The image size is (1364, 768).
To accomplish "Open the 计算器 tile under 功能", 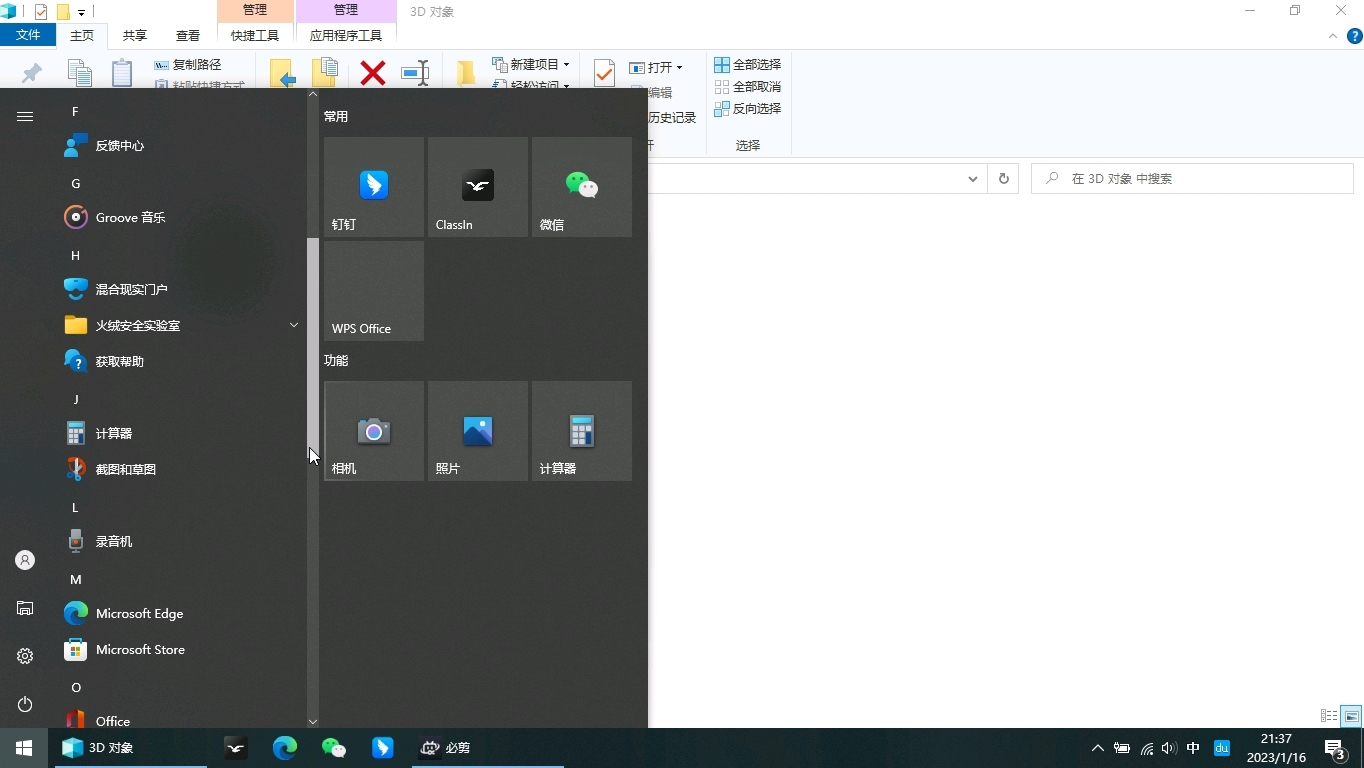I will click(x=582, y=431).
